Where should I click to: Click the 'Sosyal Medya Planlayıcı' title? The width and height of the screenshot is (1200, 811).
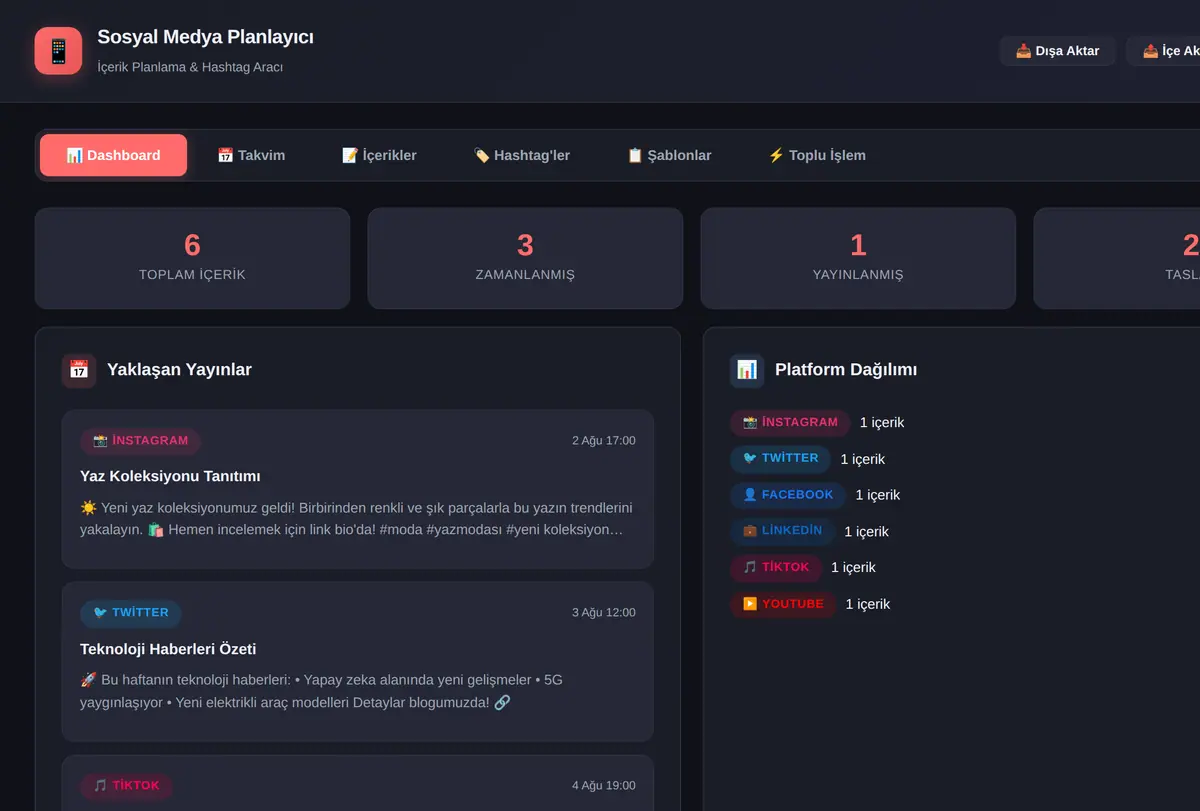pos(205,37)
